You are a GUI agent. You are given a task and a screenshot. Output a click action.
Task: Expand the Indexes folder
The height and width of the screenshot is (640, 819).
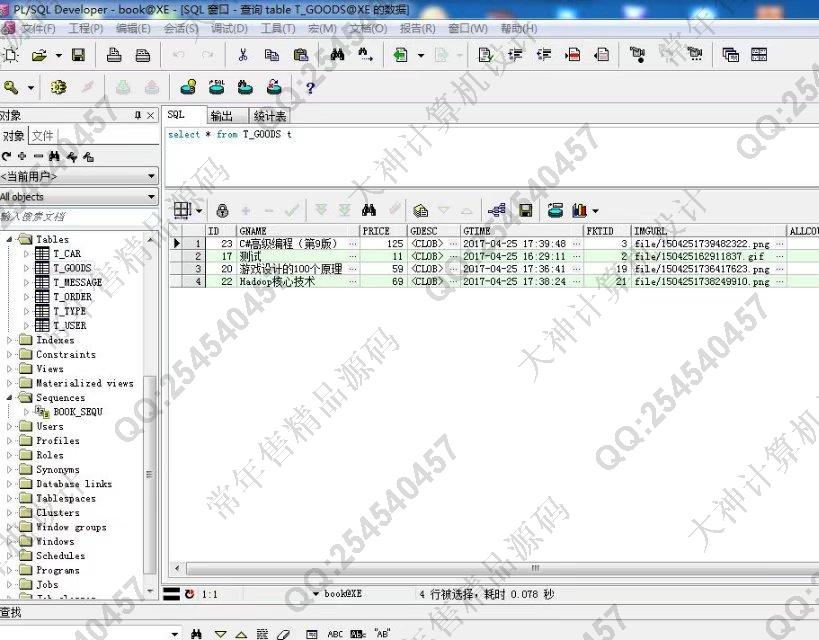[x=9, y=340]
